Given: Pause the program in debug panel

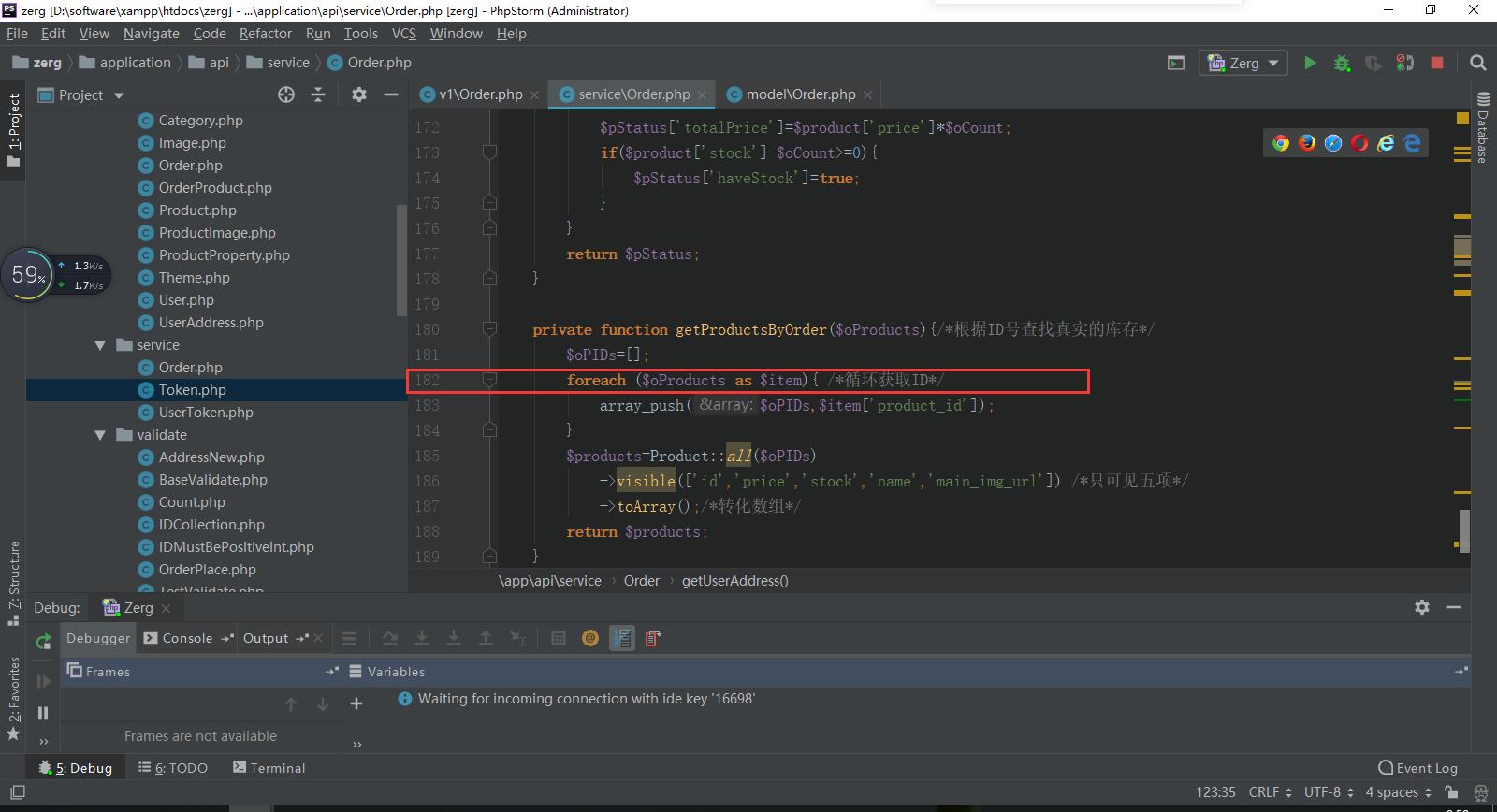Looking at the screenshot, I should (x=43, y=713).
